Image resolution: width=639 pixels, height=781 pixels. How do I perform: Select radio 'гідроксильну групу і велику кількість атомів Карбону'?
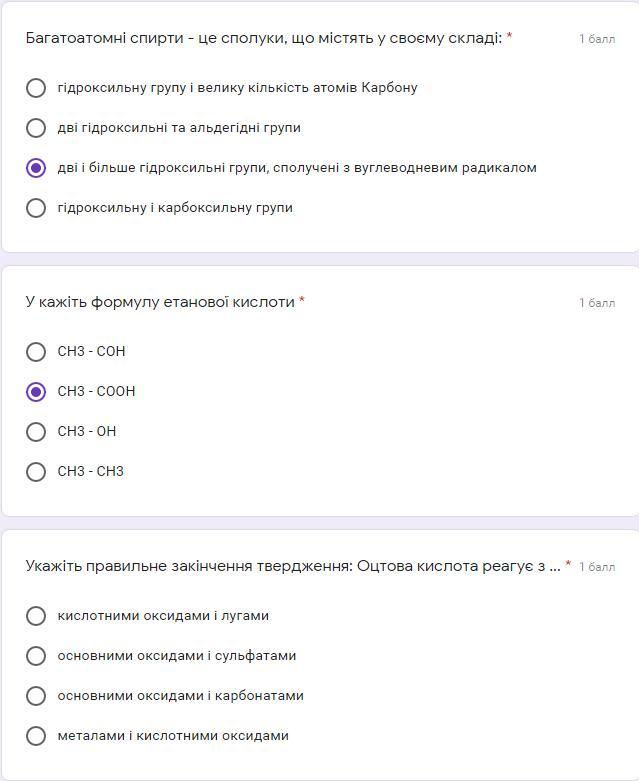[x=36, y=88]
